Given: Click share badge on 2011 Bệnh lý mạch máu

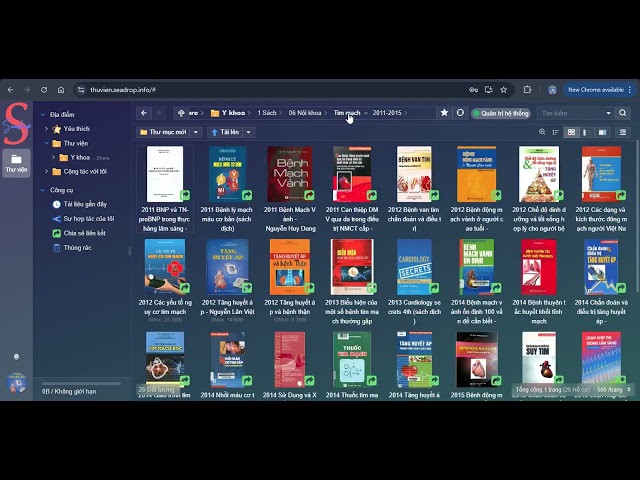Looking at the screenshot, I should (x=247, y=195).
